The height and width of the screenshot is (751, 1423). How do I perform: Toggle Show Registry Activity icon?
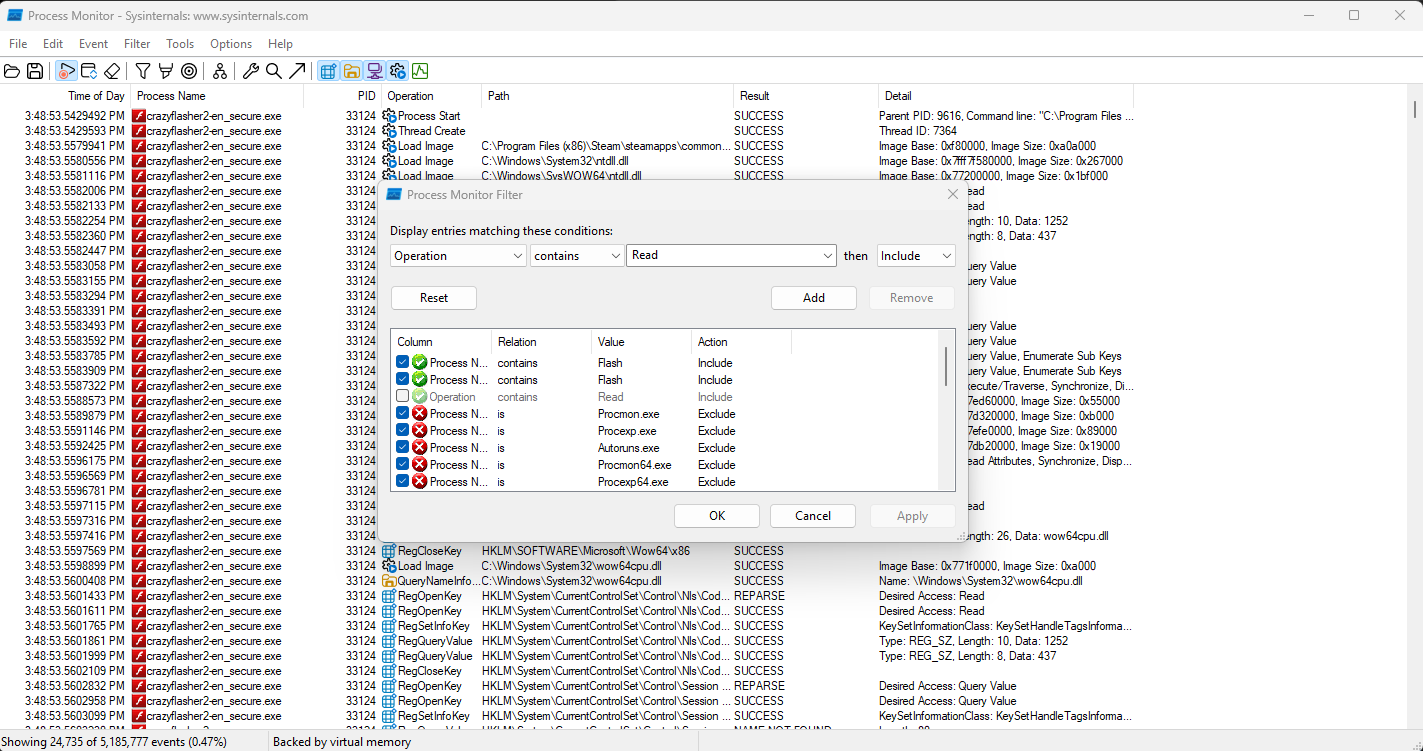click(x=327, y=71)
